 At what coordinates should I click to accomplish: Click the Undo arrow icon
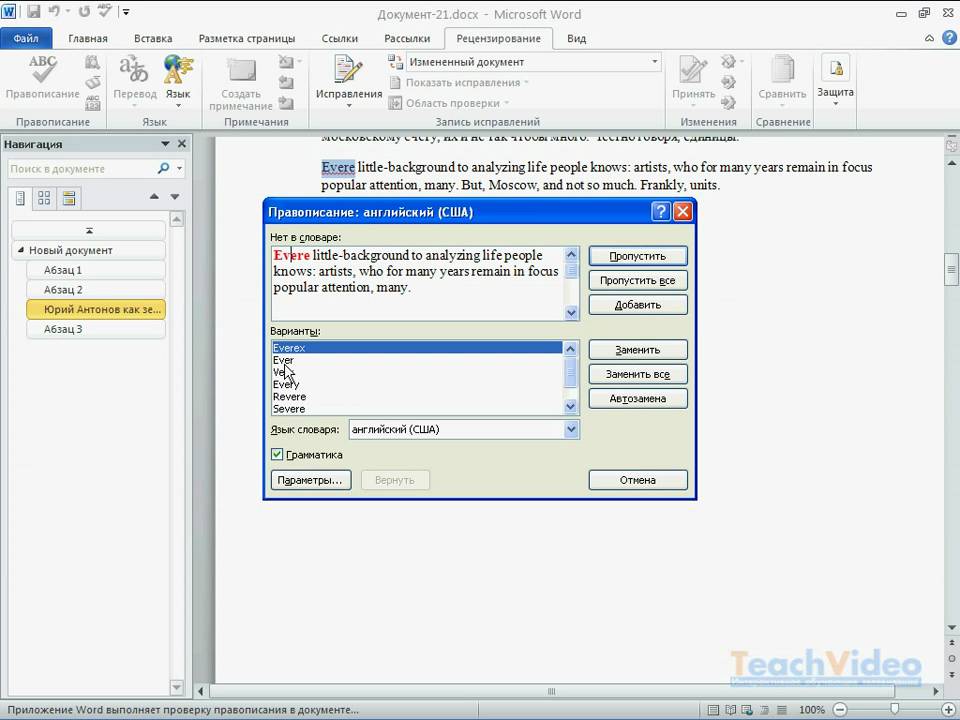[54, 11]
